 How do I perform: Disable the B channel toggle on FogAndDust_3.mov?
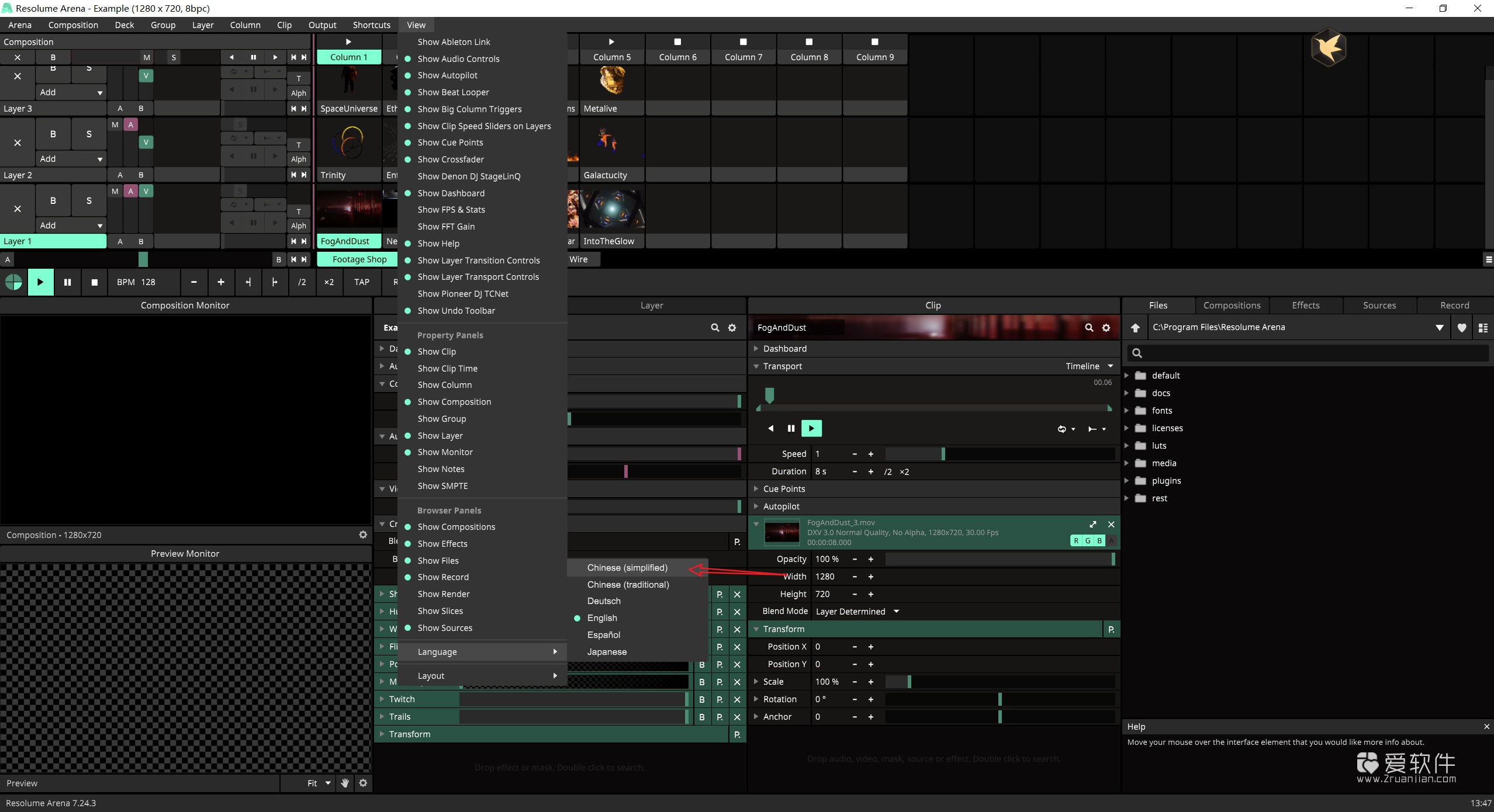tap(1098, 540)
